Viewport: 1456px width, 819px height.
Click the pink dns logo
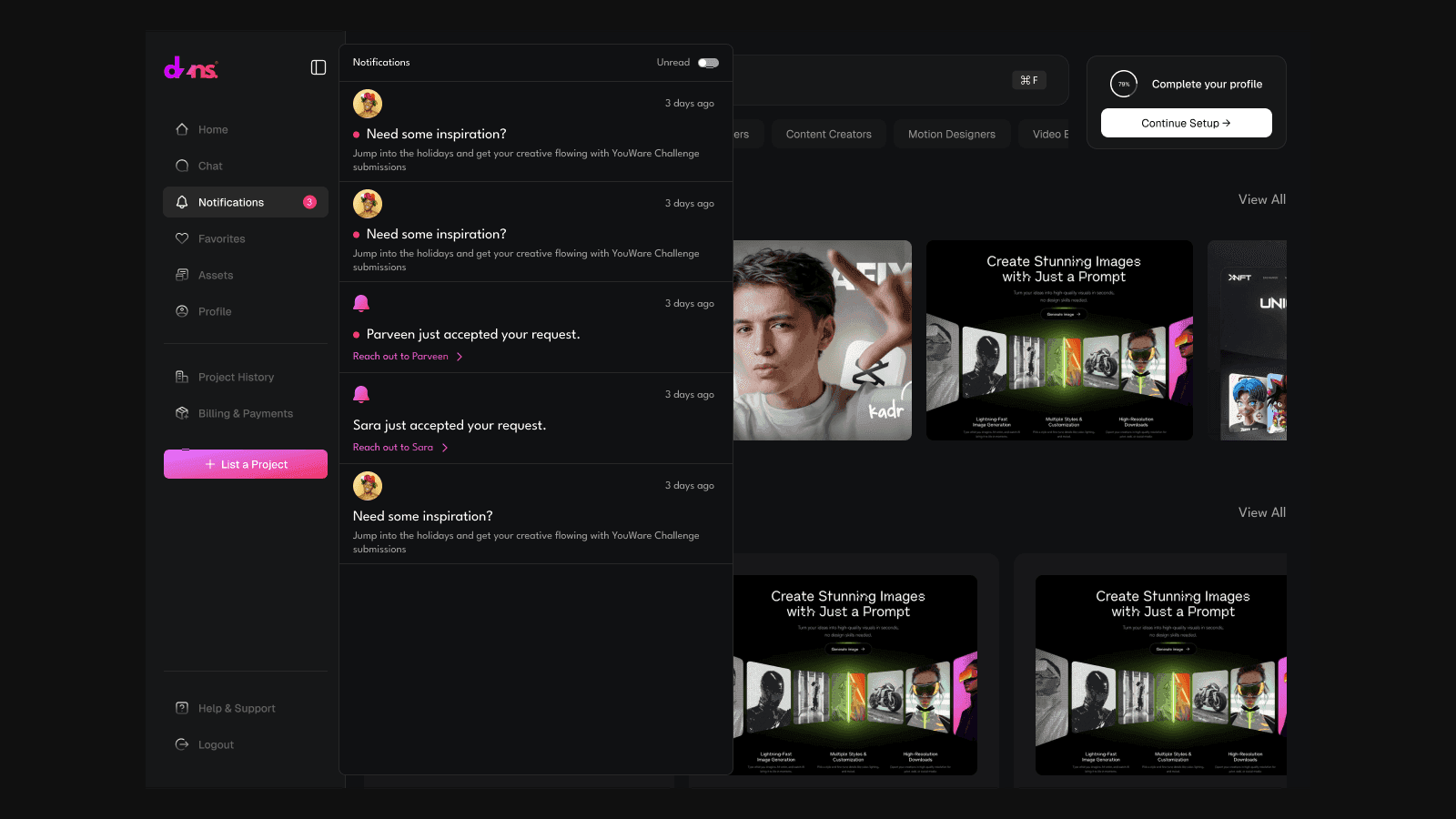pos(191,68)
